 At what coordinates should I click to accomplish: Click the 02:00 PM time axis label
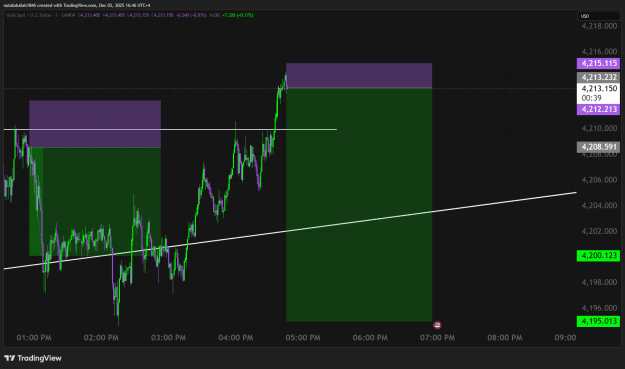click(x=101, y=338)
